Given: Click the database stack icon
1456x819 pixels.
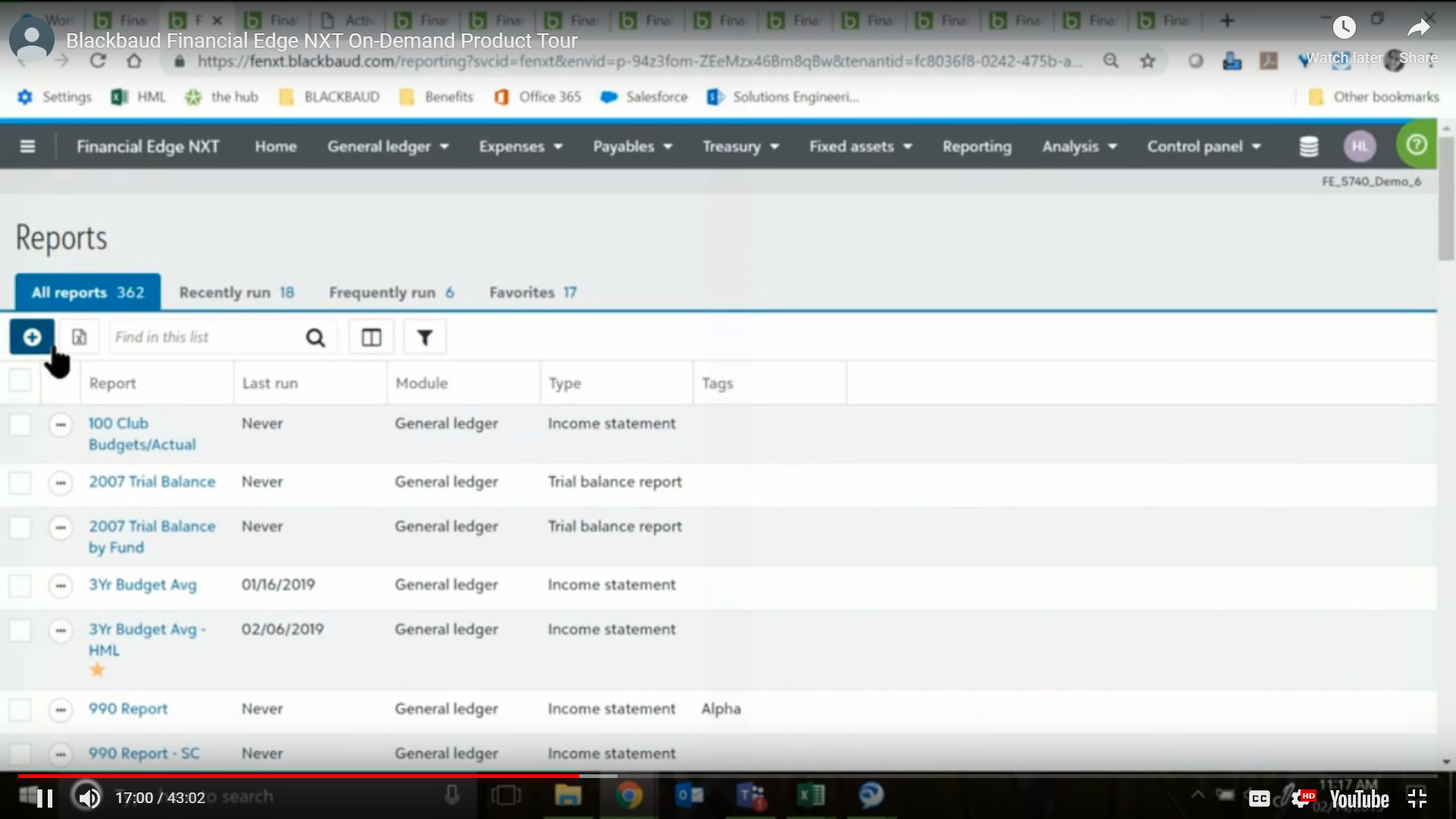Looking at the screenshot, I should pos(1309,146).
